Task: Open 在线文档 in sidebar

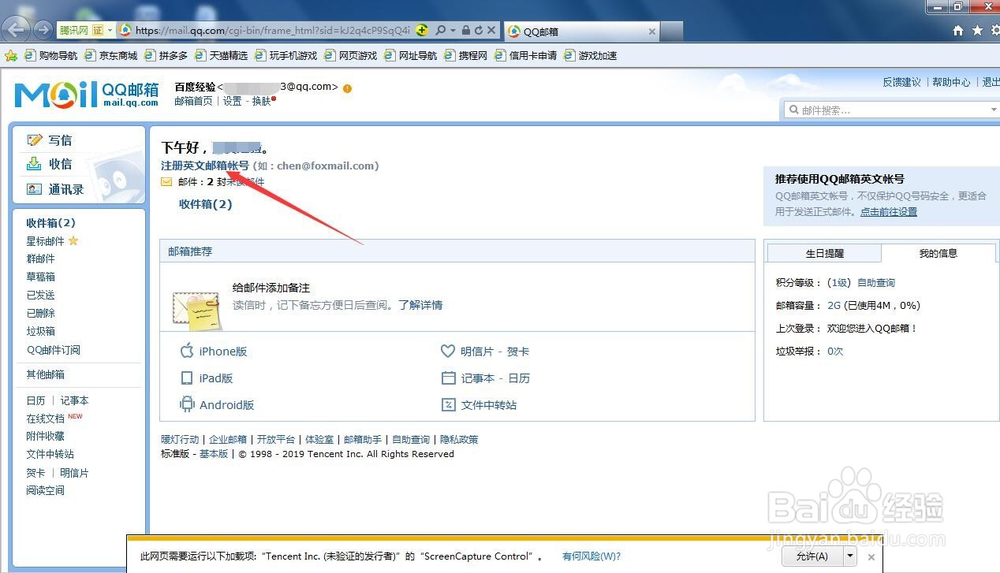Action: coord(45,418)
